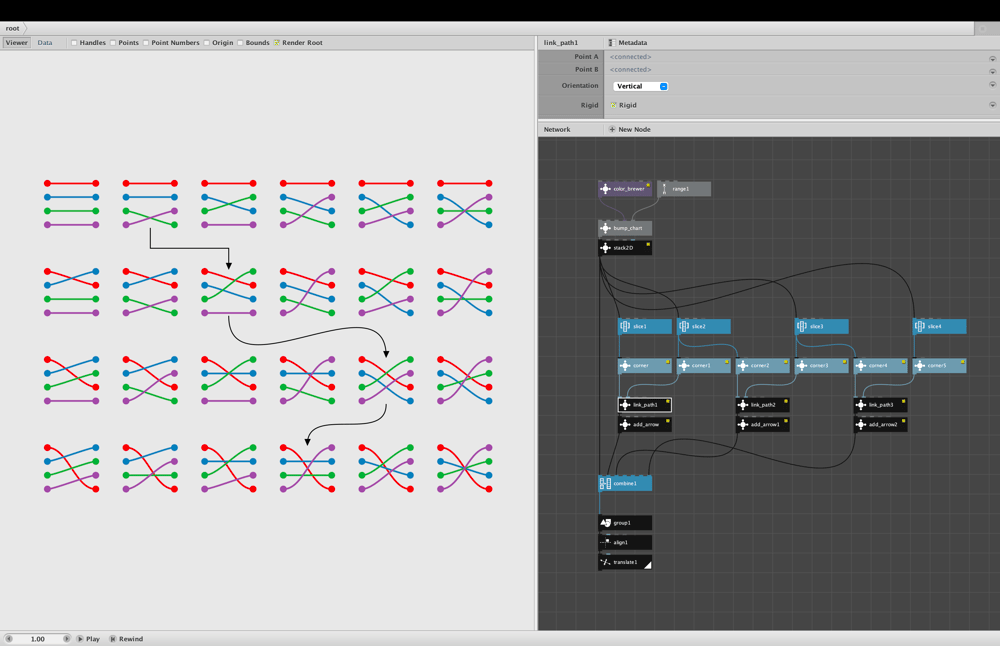This screenshot has height=646, width=1000.
Task: Uncheck the Rigid checkbox
Action: (614, 105)
